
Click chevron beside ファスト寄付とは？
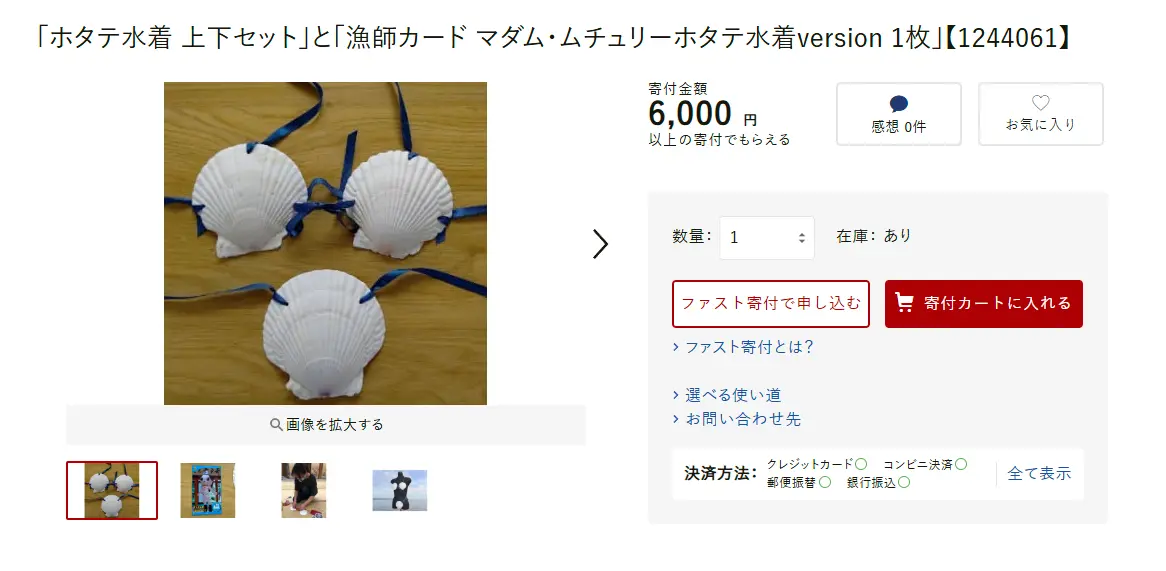[x=675, y=347]
